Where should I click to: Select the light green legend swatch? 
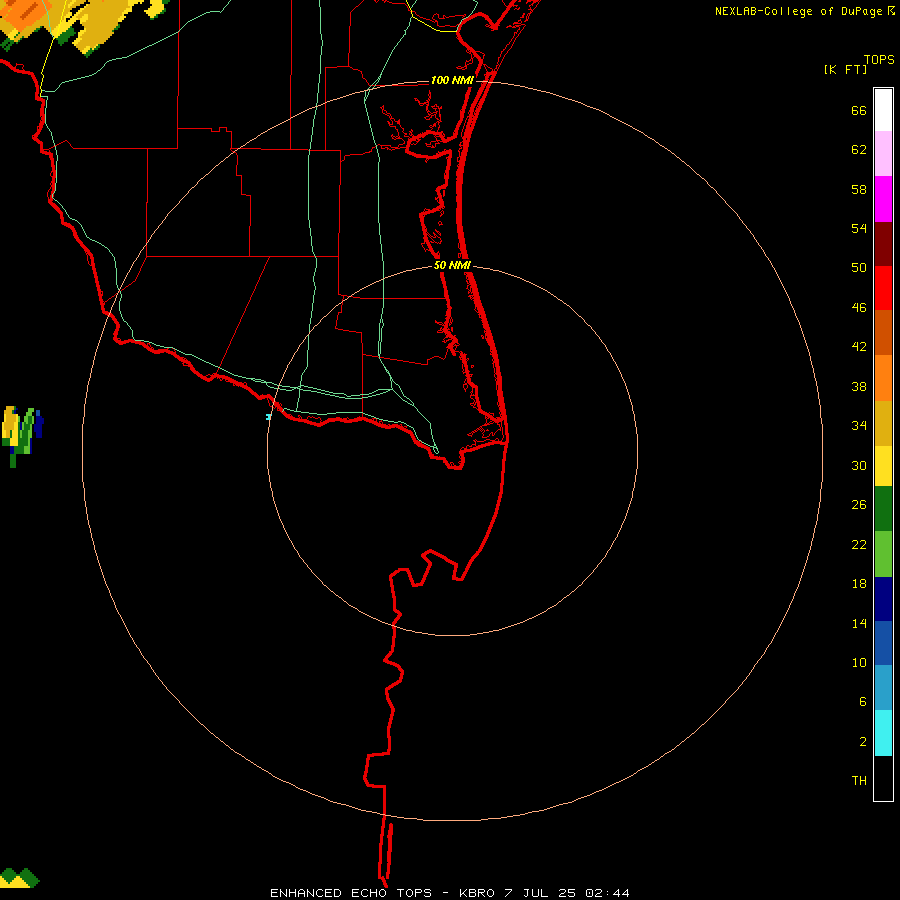click(883, 554)
